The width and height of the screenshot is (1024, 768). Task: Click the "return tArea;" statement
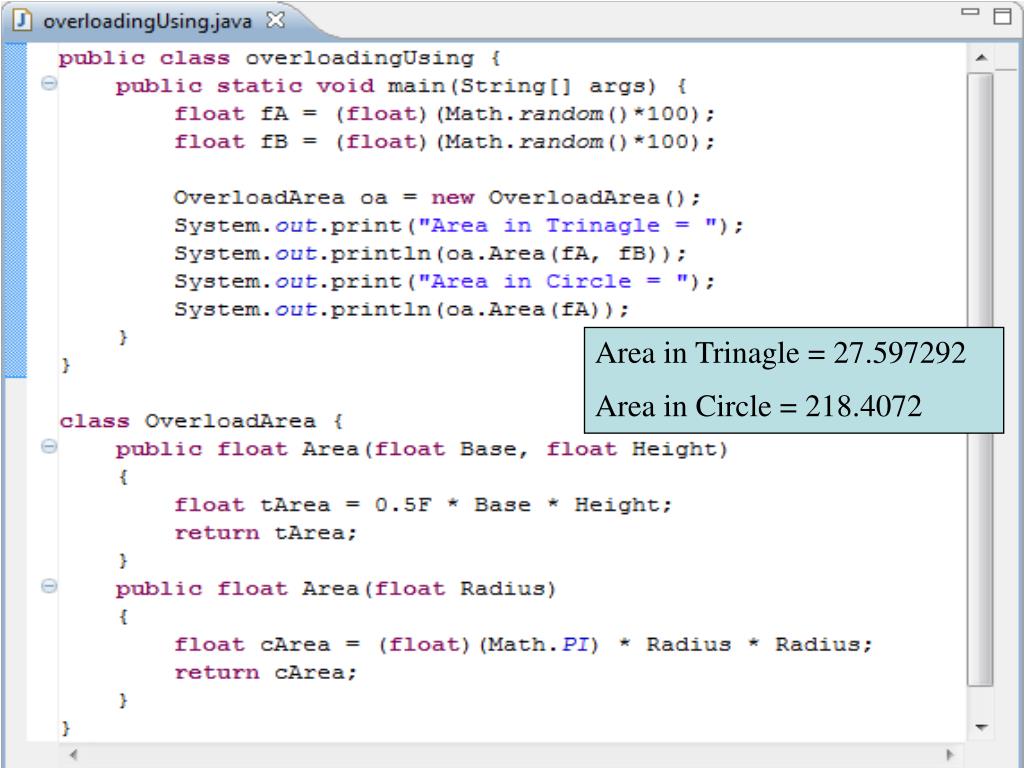click(265, 533)
